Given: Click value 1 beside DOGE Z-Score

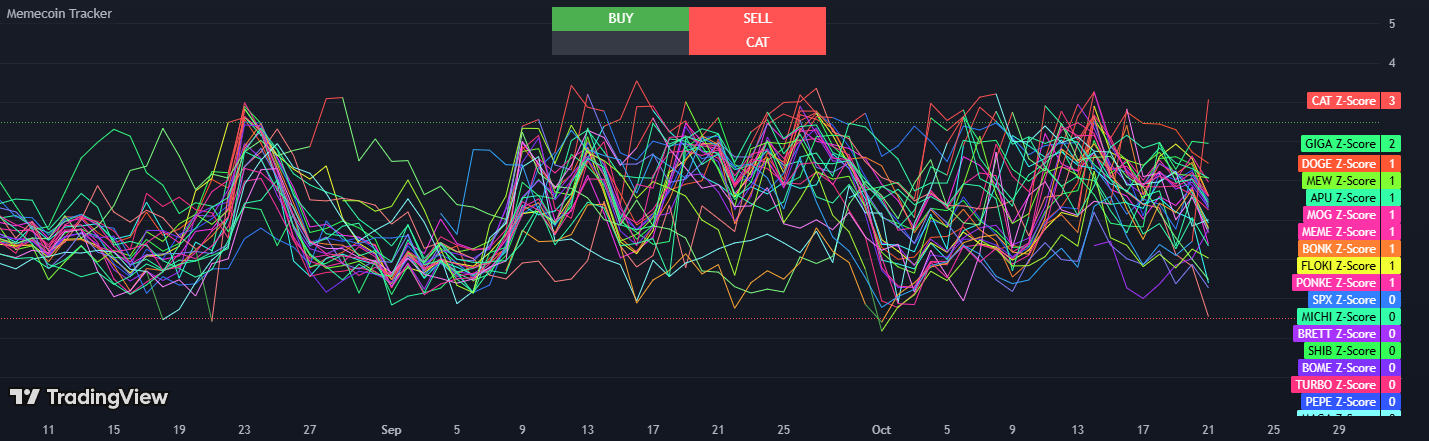Looking at the screenshot, I should coord(1391,164).
